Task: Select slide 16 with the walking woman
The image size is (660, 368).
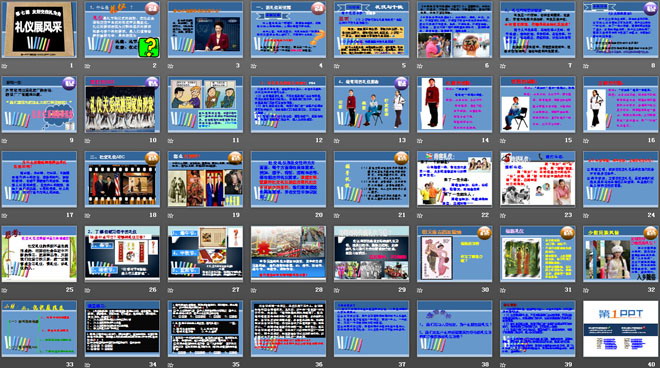Action: 621,104
